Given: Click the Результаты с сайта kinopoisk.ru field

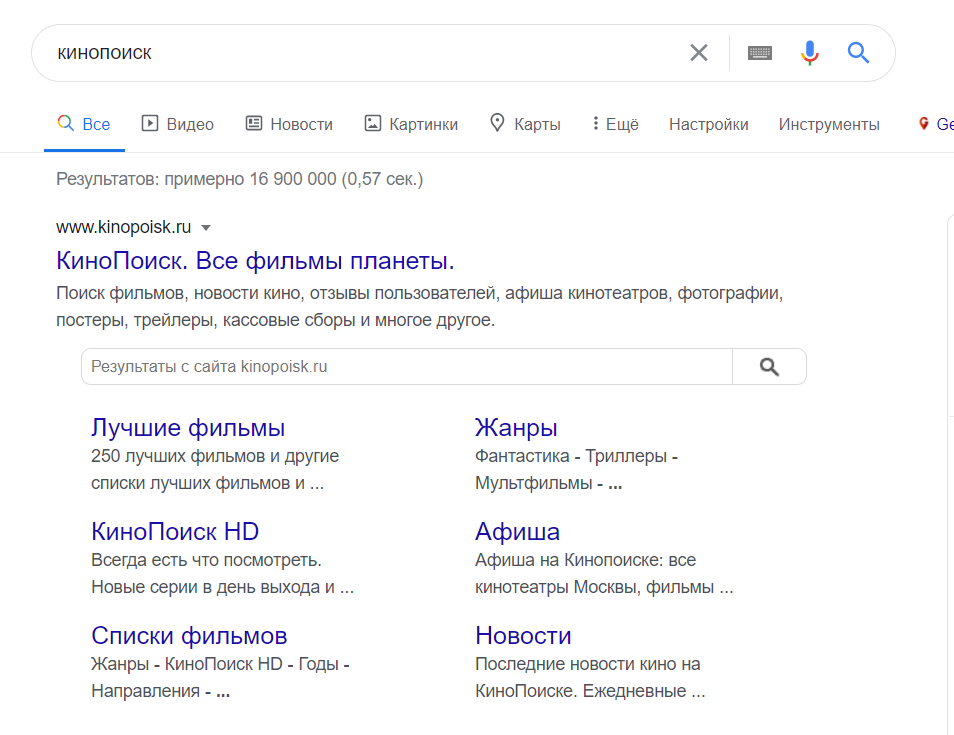Looking at the screenshot, I should (x=406, y=366).
